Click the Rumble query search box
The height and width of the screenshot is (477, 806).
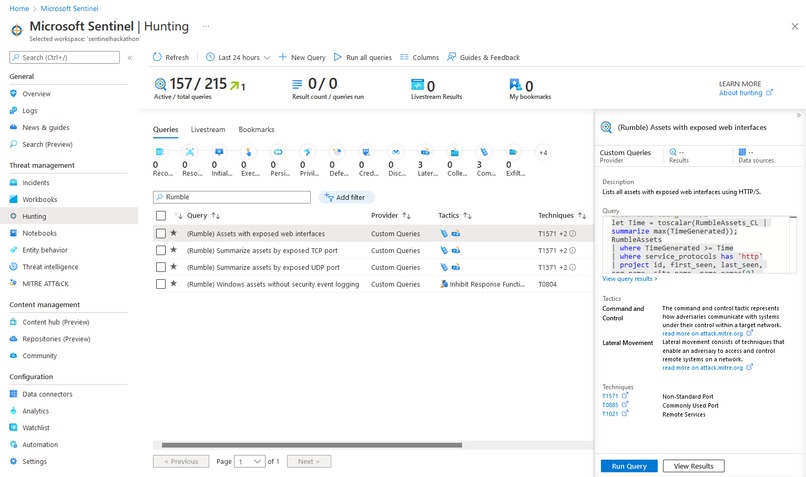tap(232, 197)
